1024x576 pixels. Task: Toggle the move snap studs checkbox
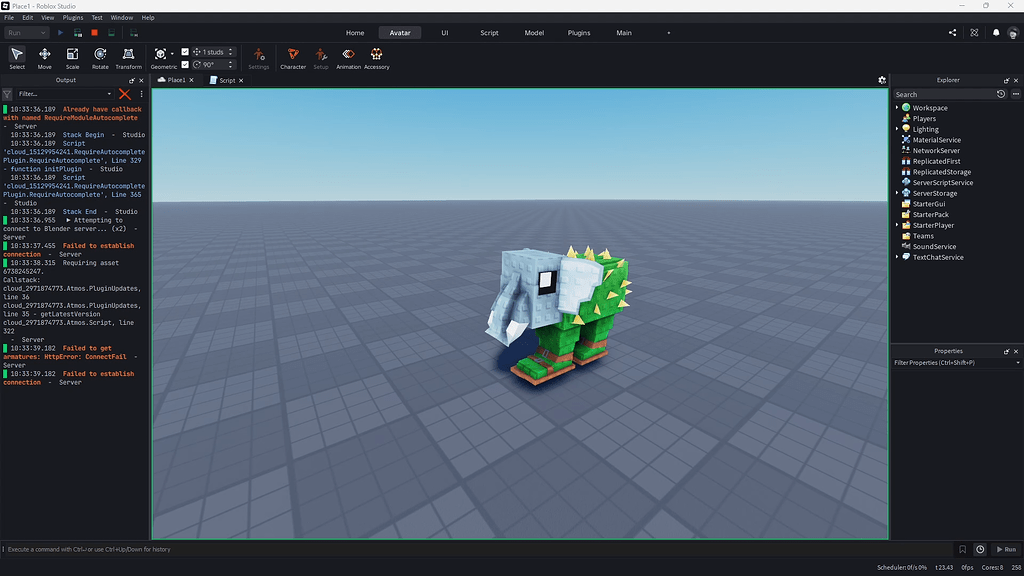tap(185, 52)
